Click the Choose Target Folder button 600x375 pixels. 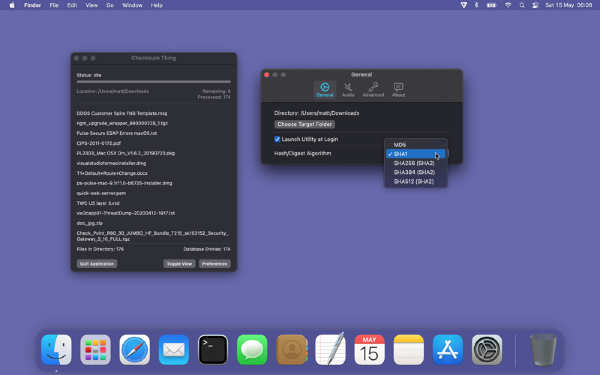click(305, 124)
